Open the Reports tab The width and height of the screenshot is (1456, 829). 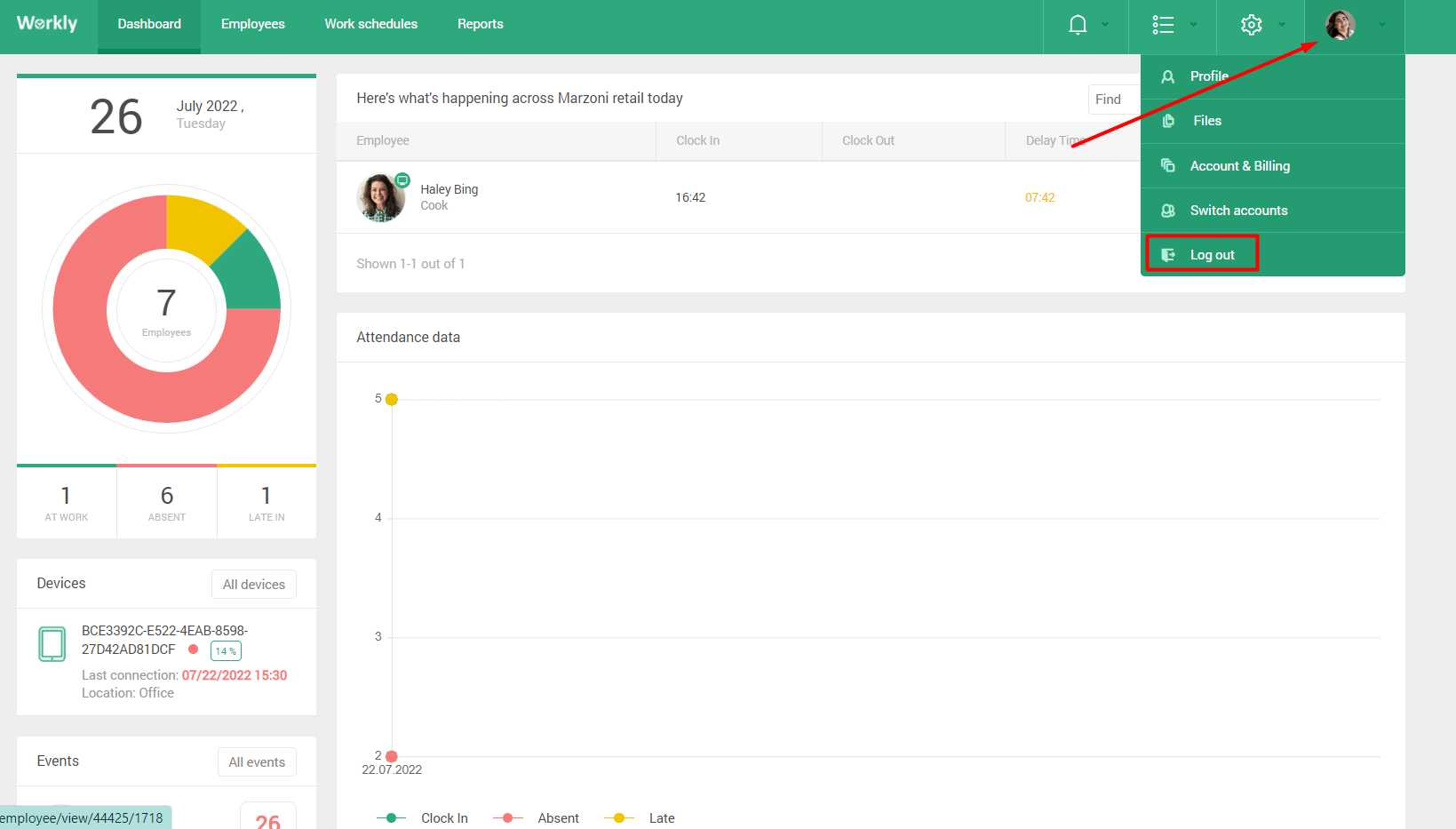pyautogui.click(x=481, y=25)
